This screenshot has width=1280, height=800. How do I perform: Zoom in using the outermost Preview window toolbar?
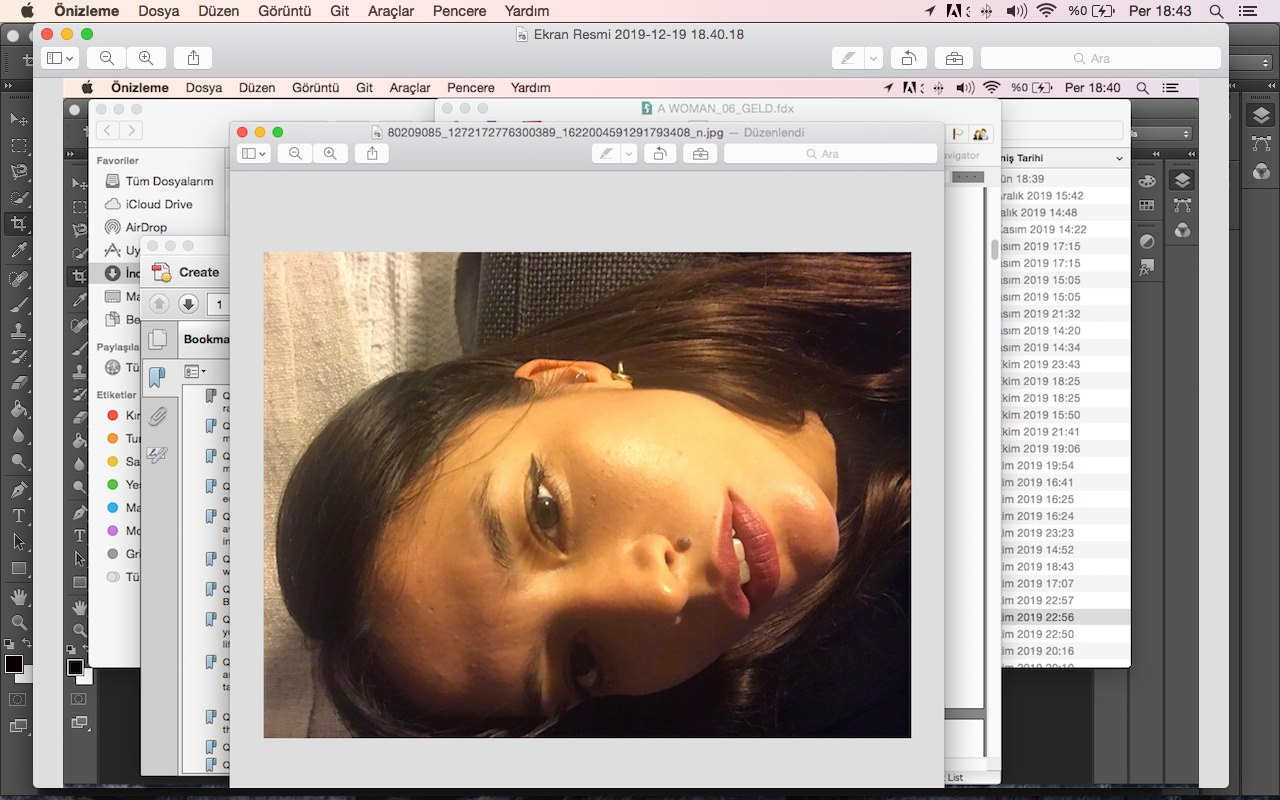pos(146,58)
